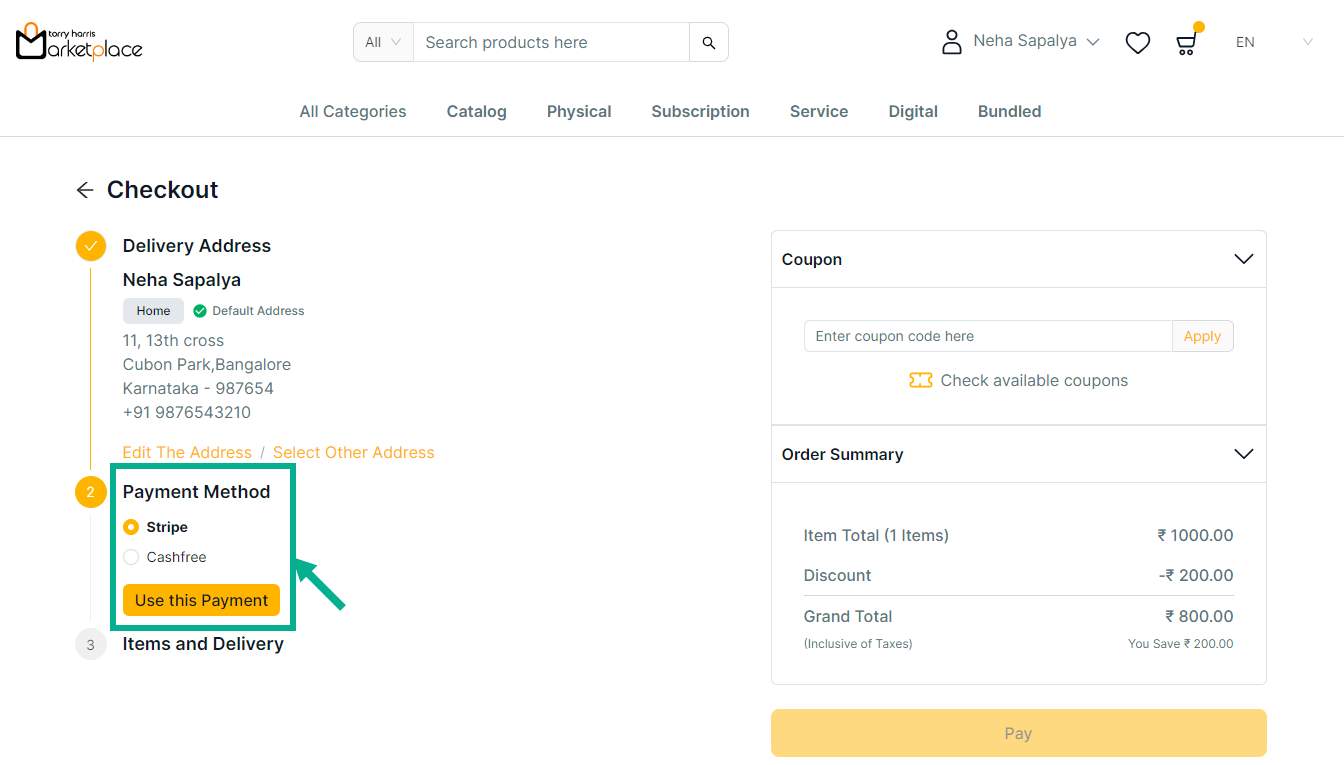Collapse the Coupon section
The height and width of the screenshot is (765, 1344).
(x=1243, y=259)
